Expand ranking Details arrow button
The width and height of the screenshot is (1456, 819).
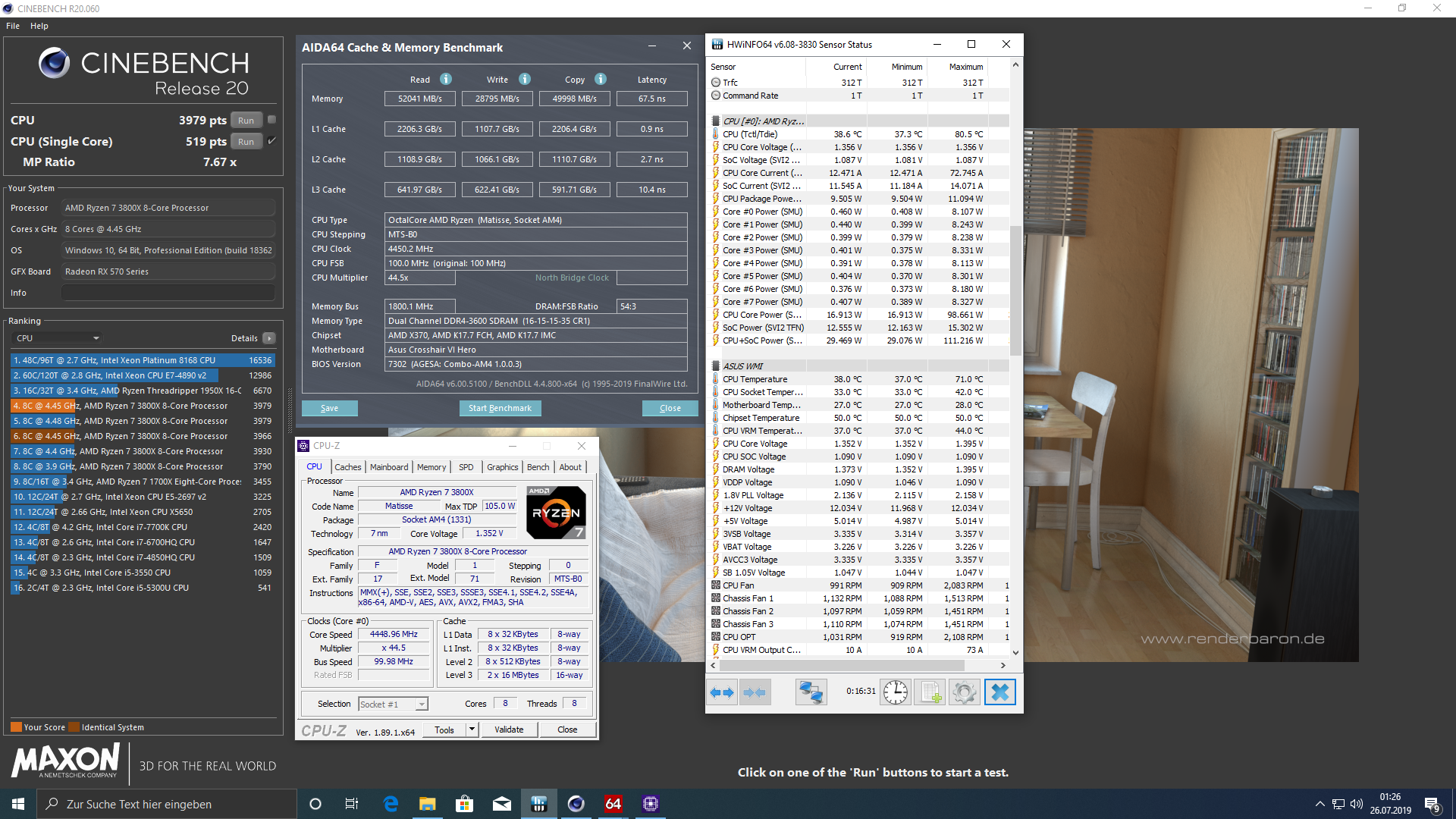[269, 338]
